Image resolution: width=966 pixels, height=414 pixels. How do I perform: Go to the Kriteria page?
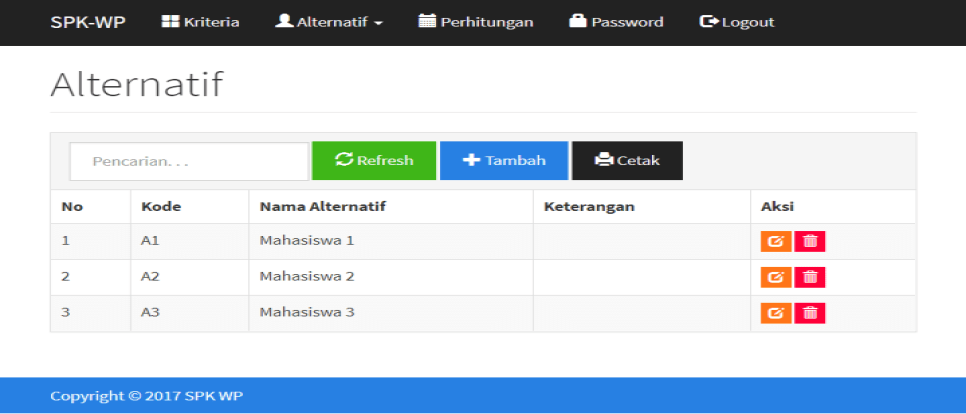tap(201, 22)
